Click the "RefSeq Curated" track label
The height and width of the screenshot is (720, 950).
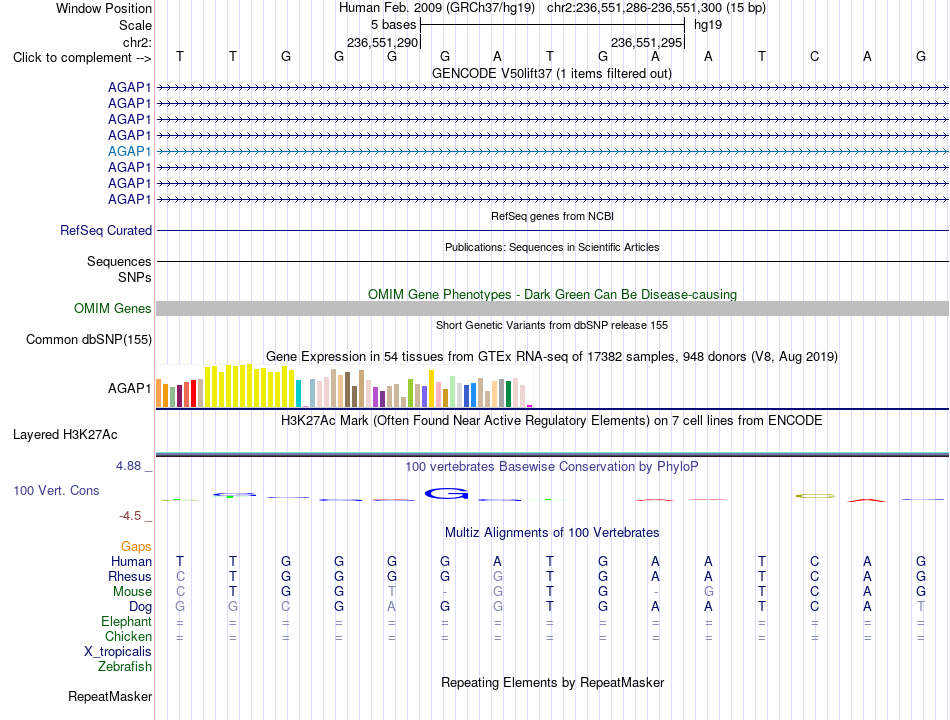coord(105,230)
